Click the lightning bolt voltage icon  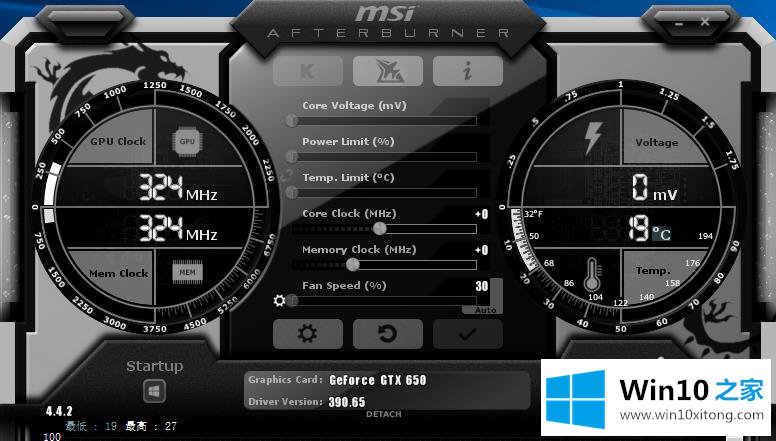pyautogui.click(x=593, y=138)
